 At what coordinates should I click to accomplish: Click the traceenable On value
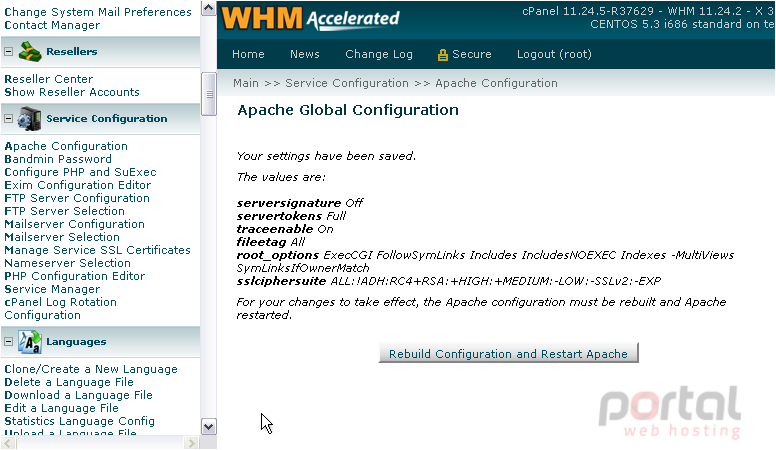click(x=325, y=229)
